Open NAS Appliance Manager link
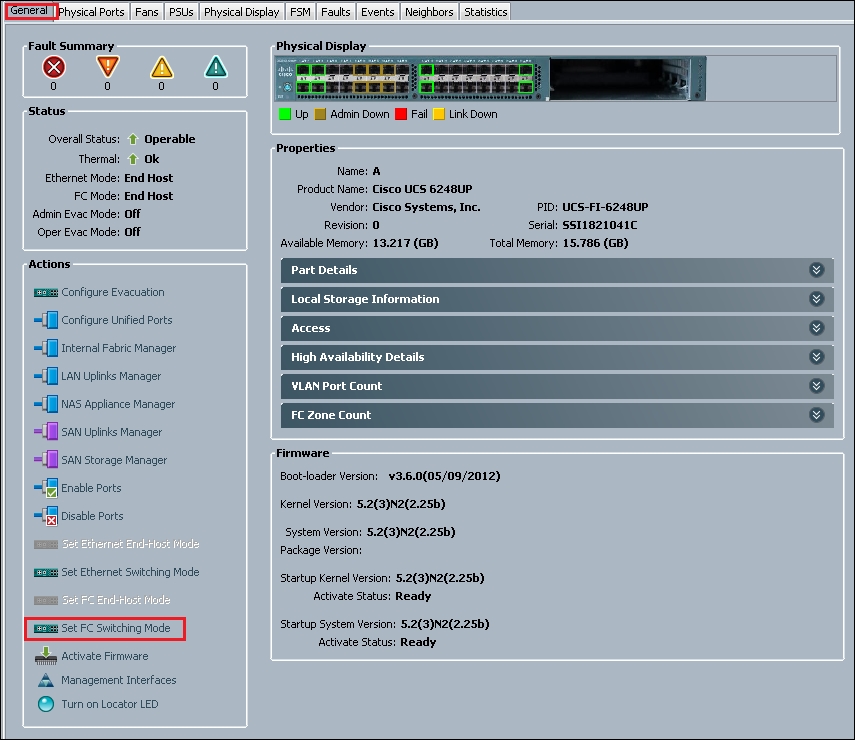The image size is (855, 740). (118, 404)
